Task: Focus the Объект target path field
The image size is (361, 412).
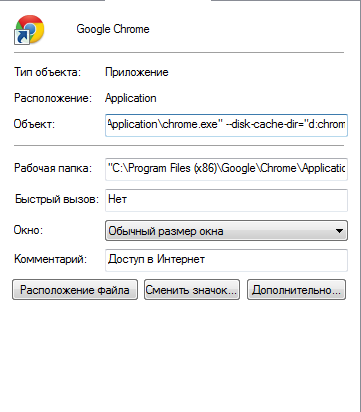Action: click(226, 125)
